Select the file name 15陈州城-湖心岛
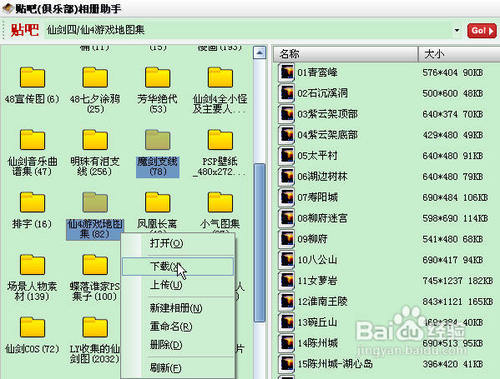 tap(335, 364)
